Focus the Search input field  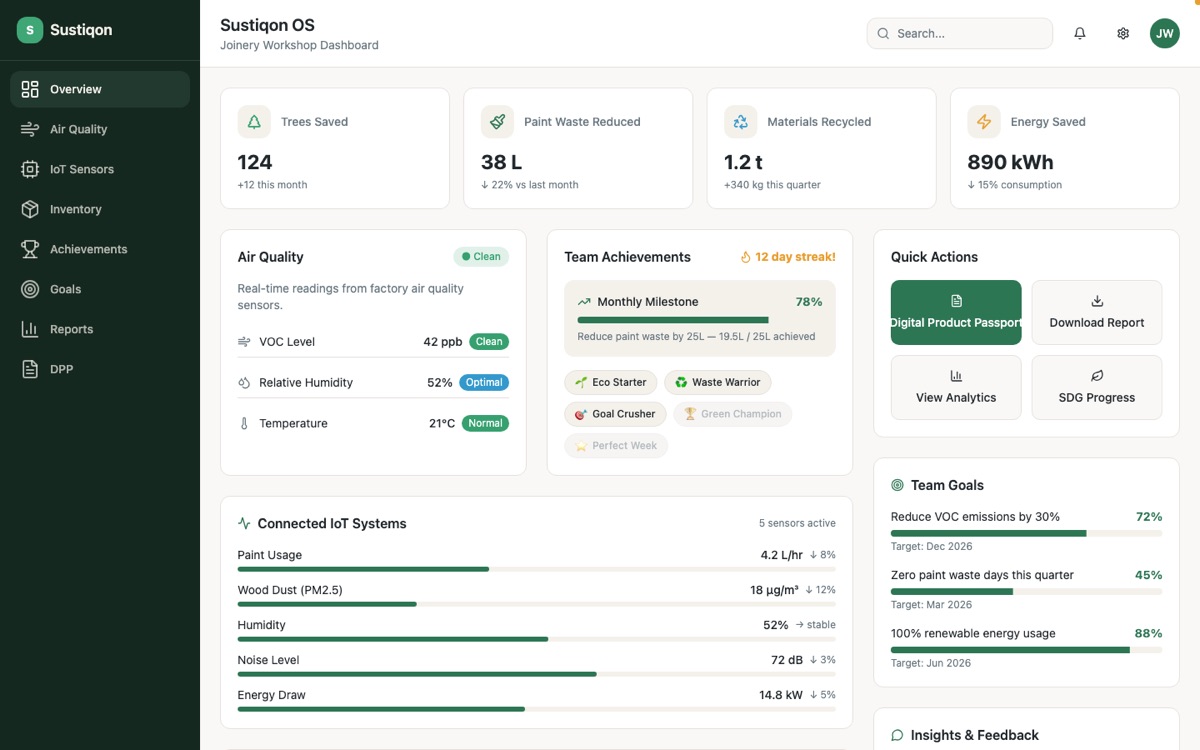pyautogui.click(x=960, y=33)
